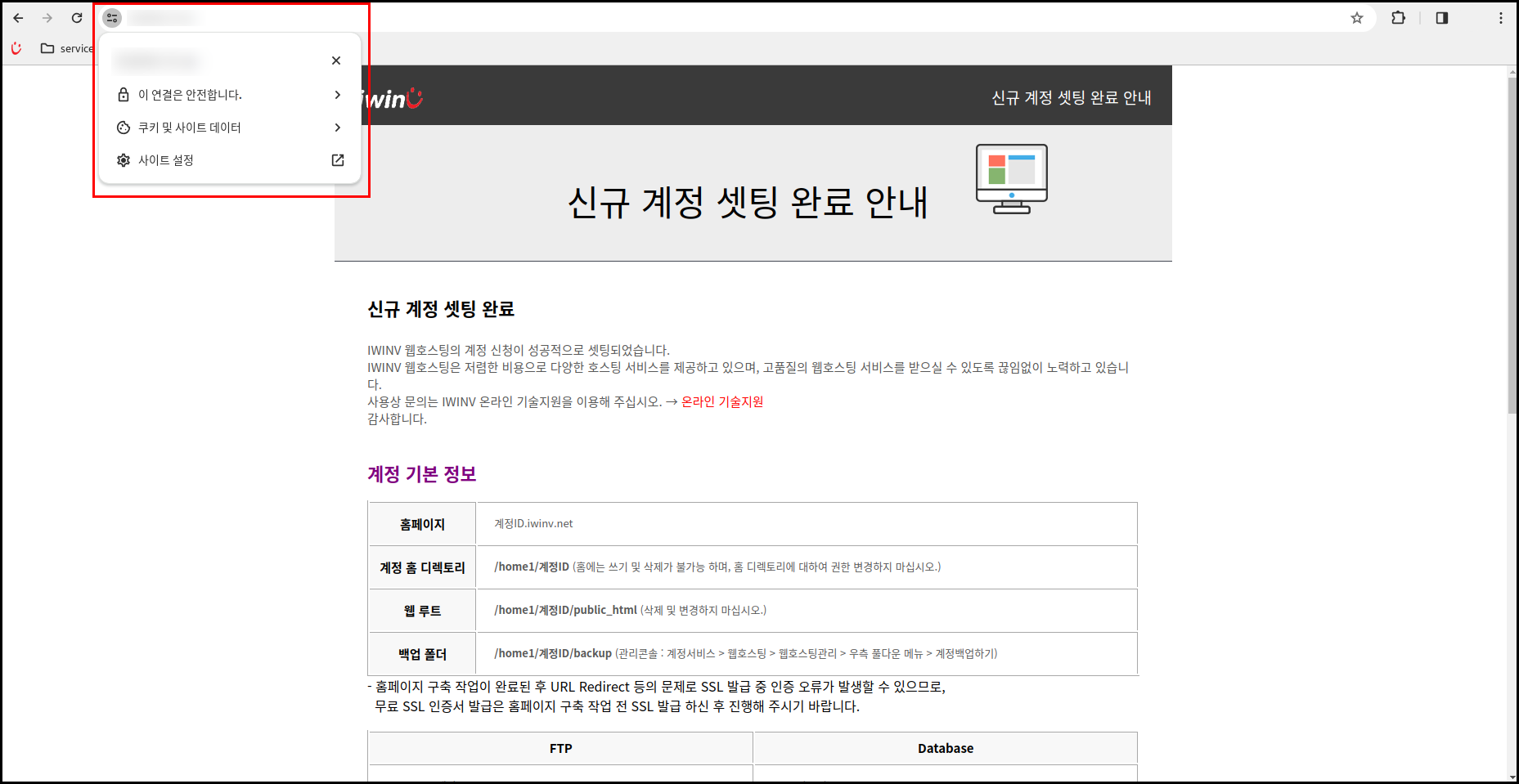Click the FTP column header
Image resolution: width=1519 pixels, height=784 pixels.
pos(560,748)
